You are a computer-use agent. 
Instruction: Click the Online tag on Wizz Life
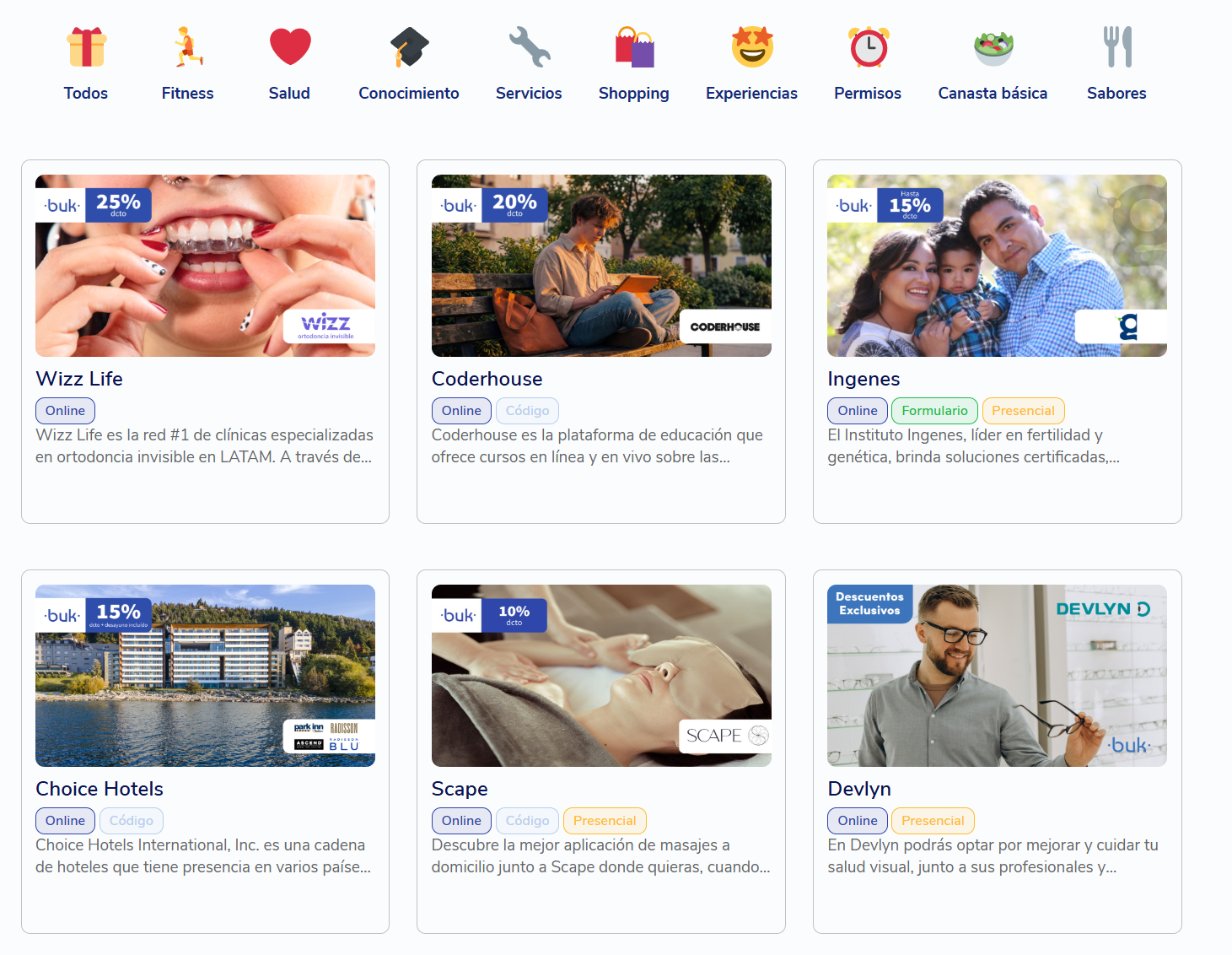pos(65,411)
